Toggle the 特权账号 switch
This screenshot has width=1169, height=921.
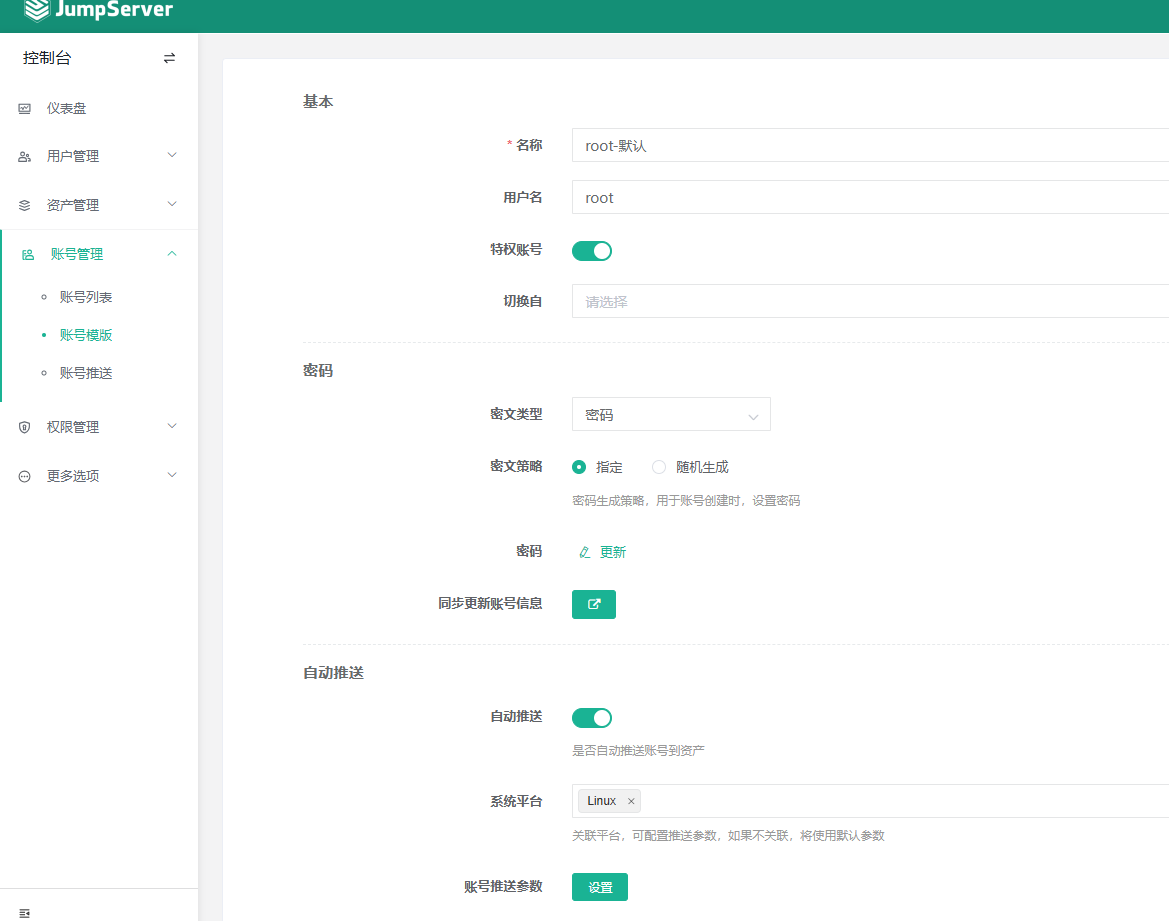(592, 251)
